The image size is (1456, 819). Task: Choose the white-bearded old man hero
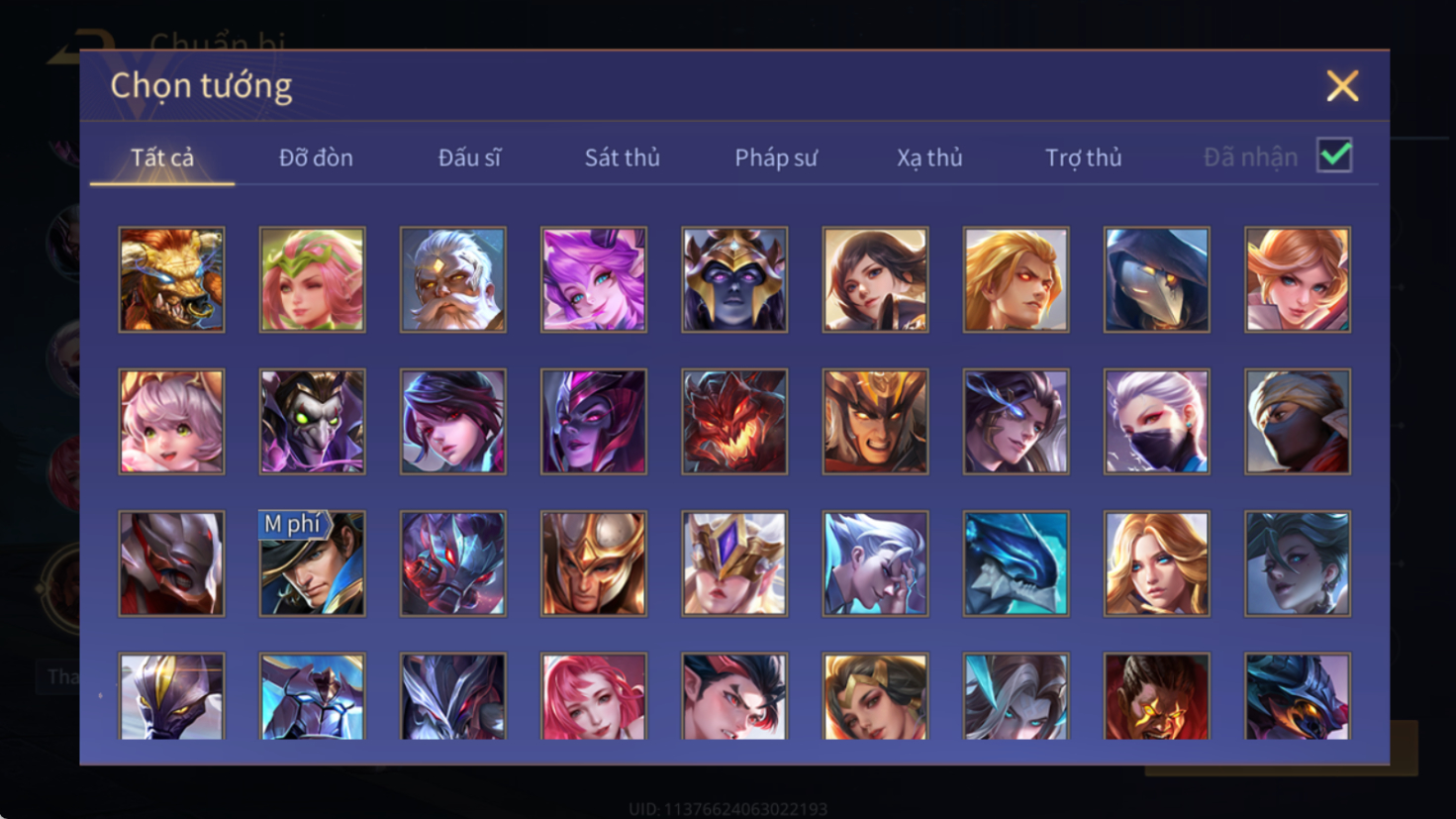point(452,279)
